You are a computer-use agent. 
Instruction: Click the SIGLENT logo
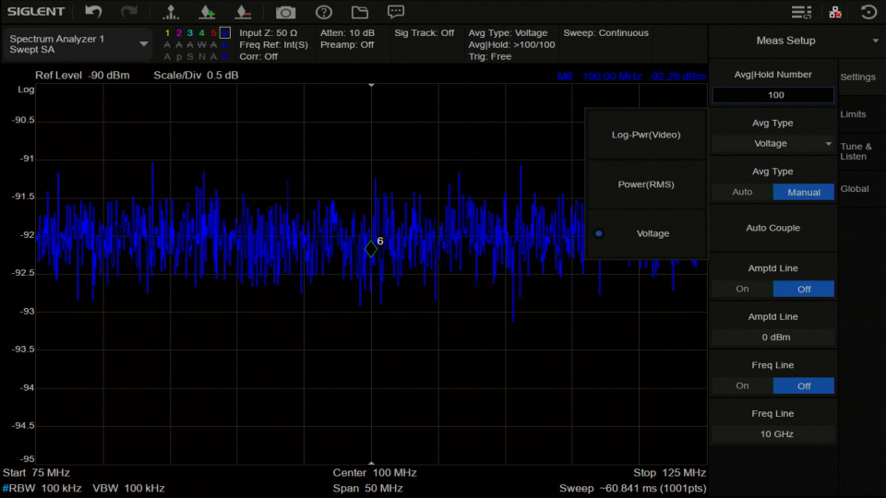click(36, 12)
